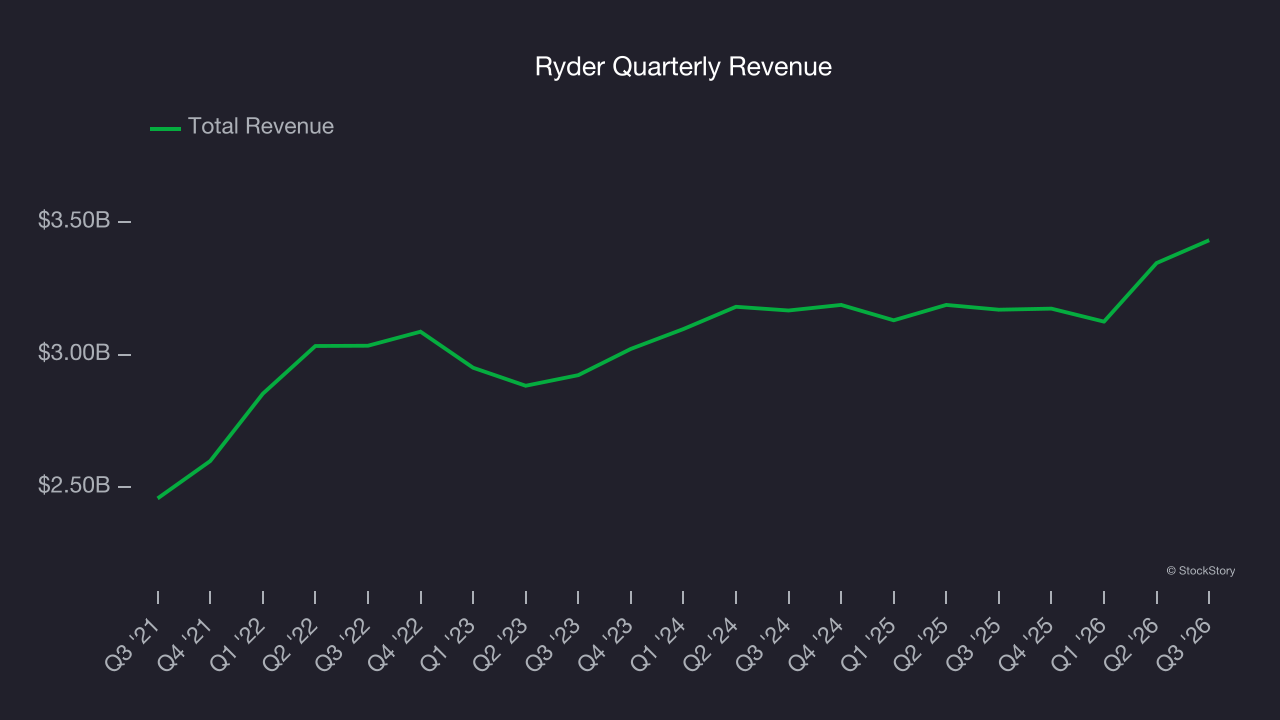Select the 'Total Revenue' legend label

[261, 127]
